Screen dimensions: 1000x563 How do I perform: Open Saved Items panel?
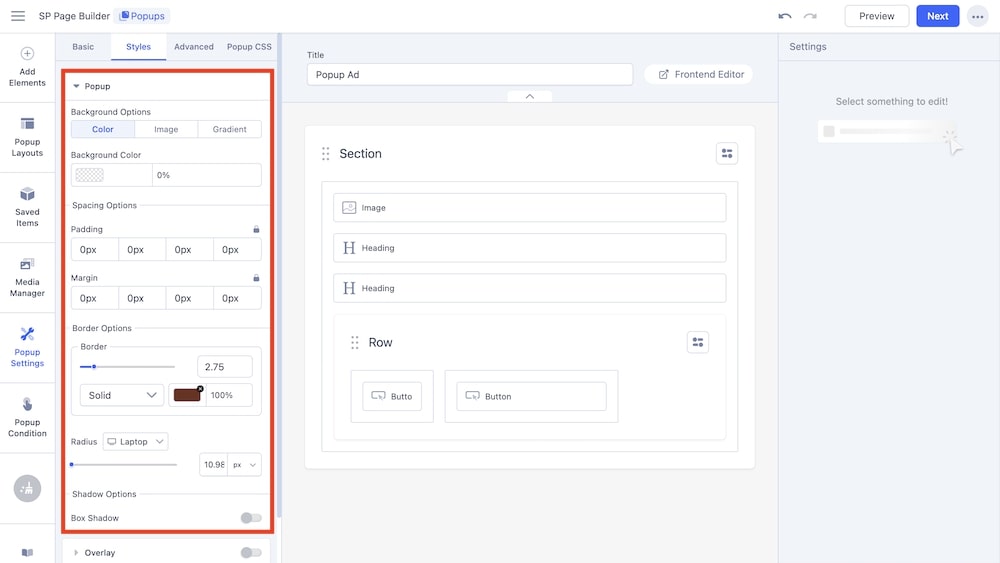tap(27, 206)
